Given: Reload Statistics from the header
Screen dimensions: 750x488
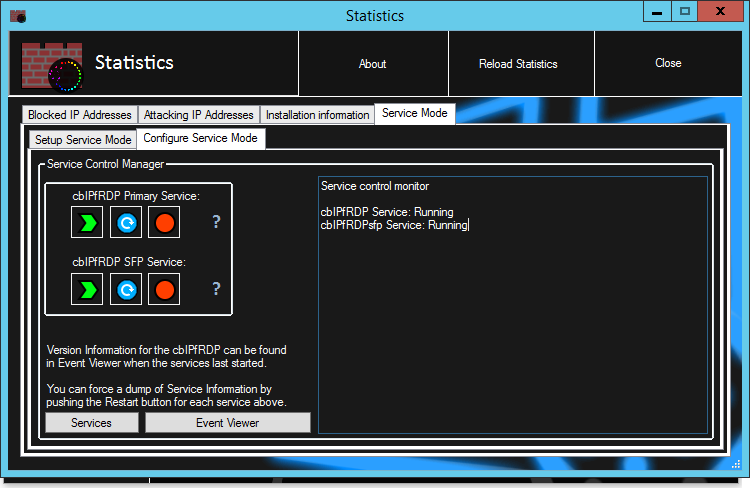Looking at the screenshot, I should (521, 64).
